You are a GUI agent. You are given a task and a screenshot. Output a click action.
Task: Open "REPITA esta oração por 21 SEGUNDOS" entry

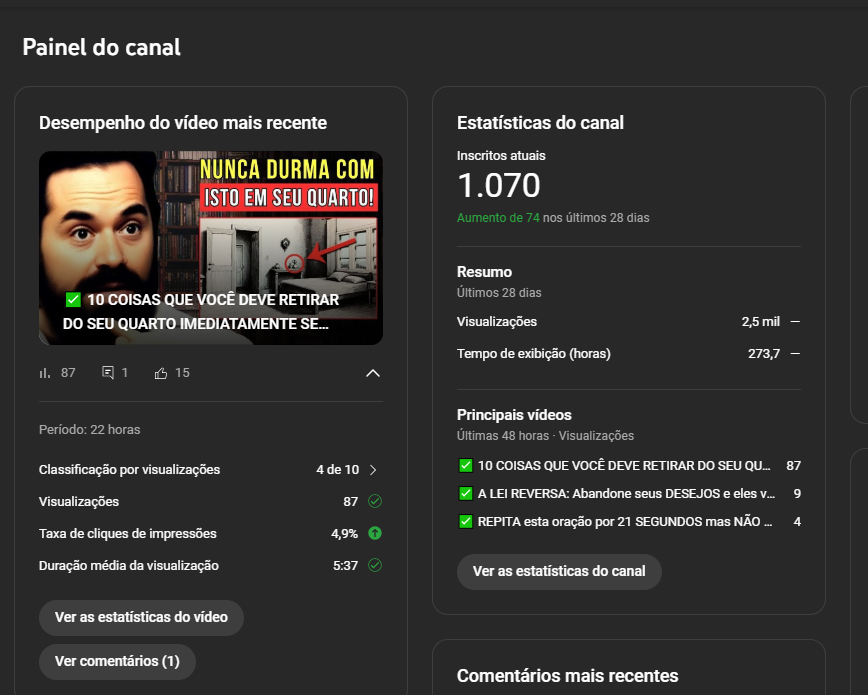tap(629, 522)
